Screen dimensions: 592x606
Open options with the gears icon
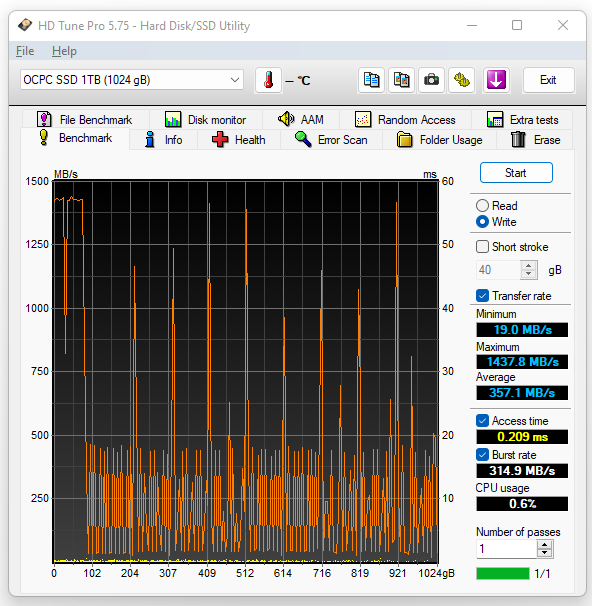click(x=461, y=80)
